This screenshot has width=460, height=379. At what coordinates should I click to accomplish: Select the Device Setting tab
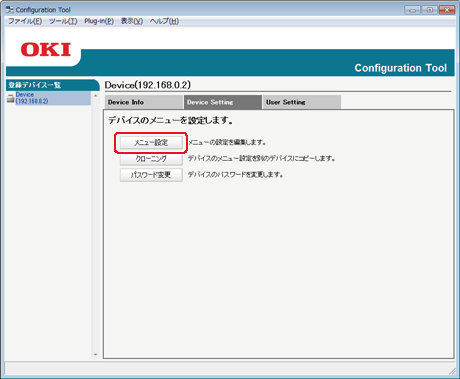click(x=223, y=102)
